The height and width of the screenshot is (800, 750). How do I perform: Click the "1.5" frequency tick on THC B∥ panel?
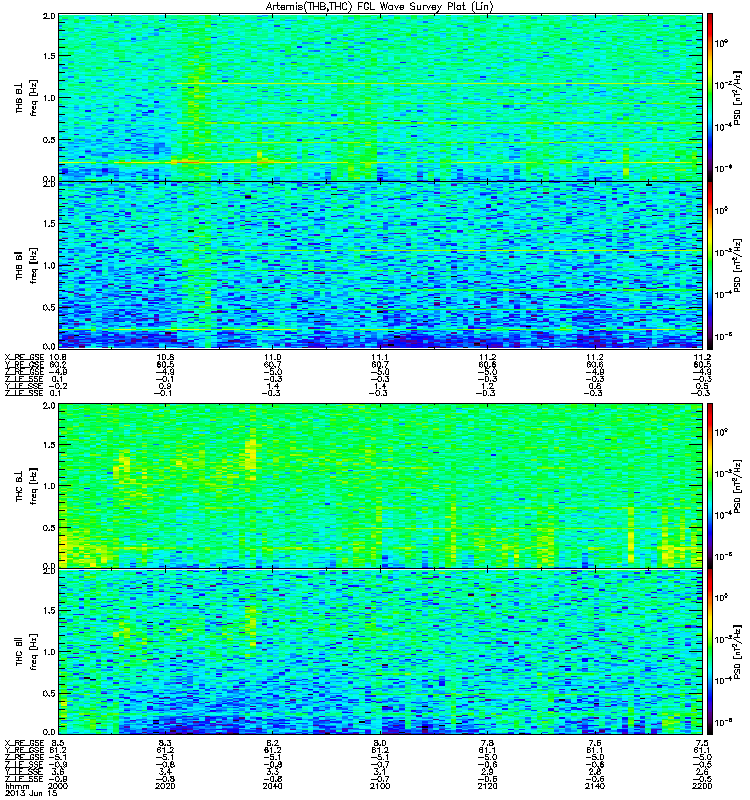click(x=49, y=610)
